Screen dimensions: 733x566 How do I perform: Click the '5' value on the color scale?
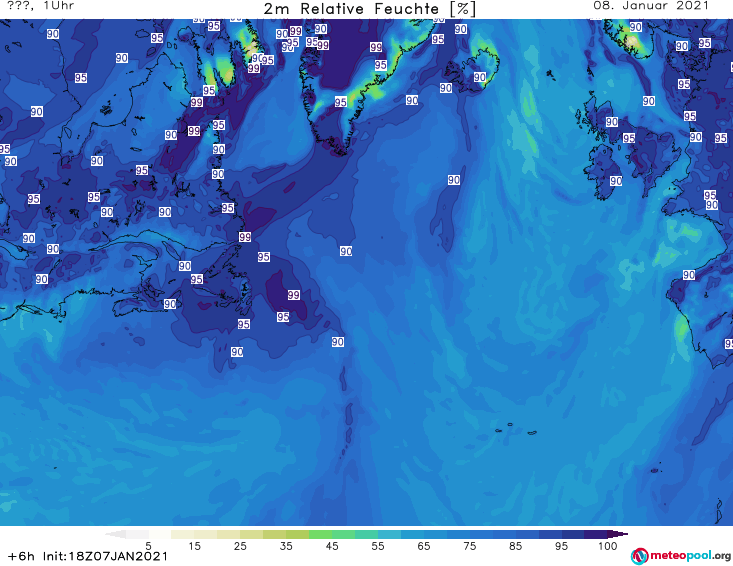coord(148,546)
